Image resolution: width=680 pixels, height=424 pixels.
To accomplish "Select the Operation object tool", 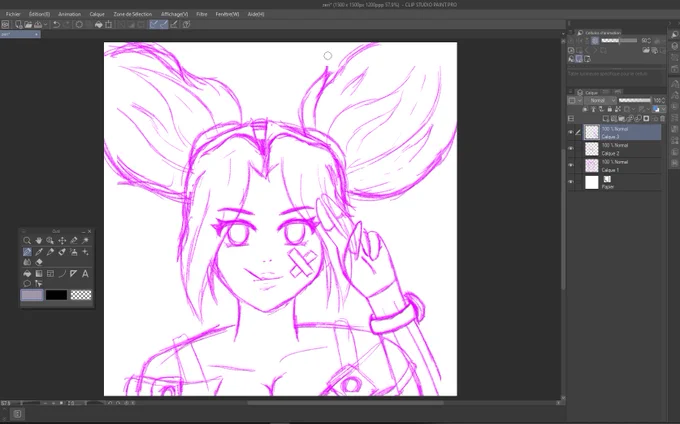I will point(50,241).
